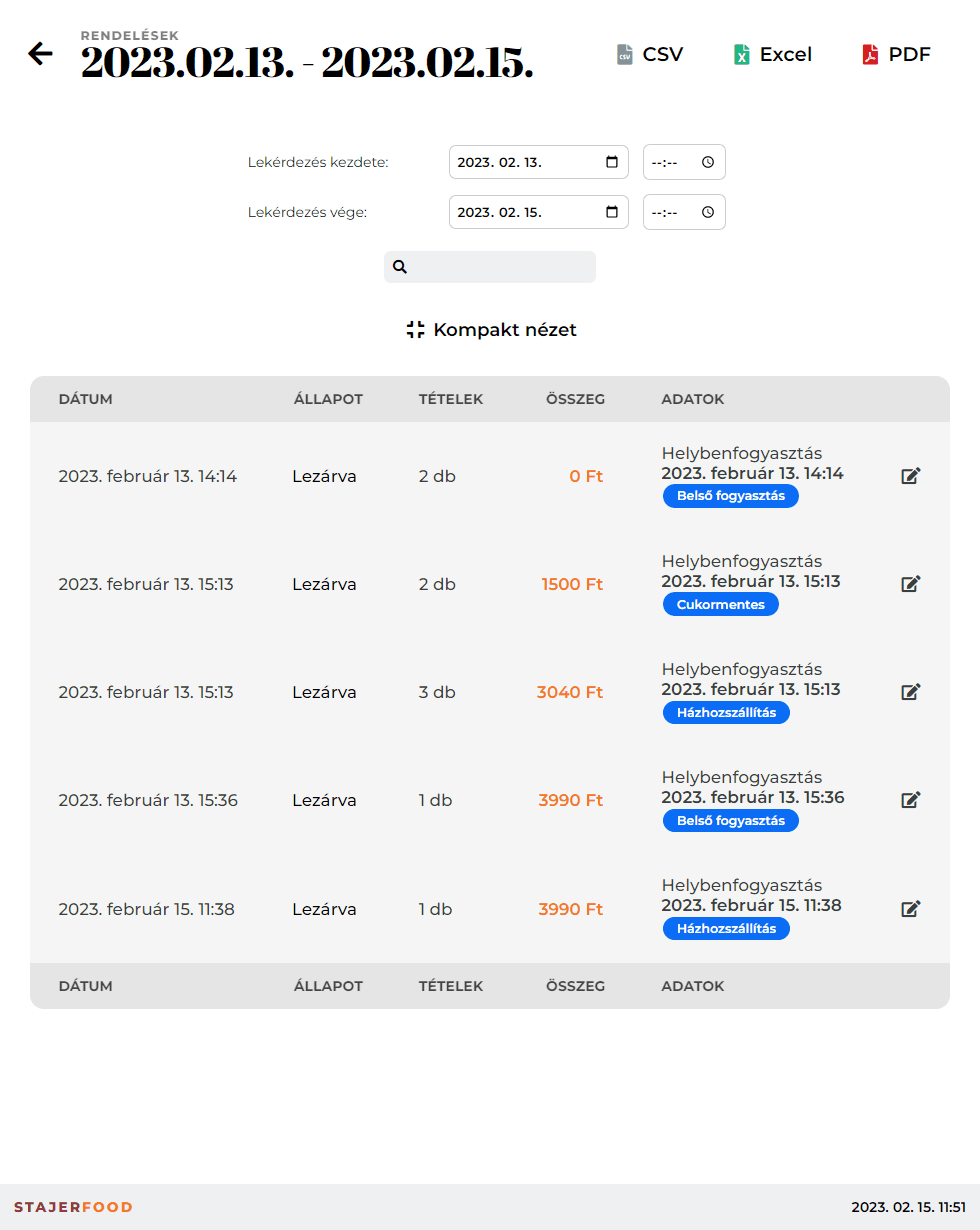Click Belső fogyasztás tag on 15:36 order
The width and height of the screenshot is (980, 1230).
730,820
